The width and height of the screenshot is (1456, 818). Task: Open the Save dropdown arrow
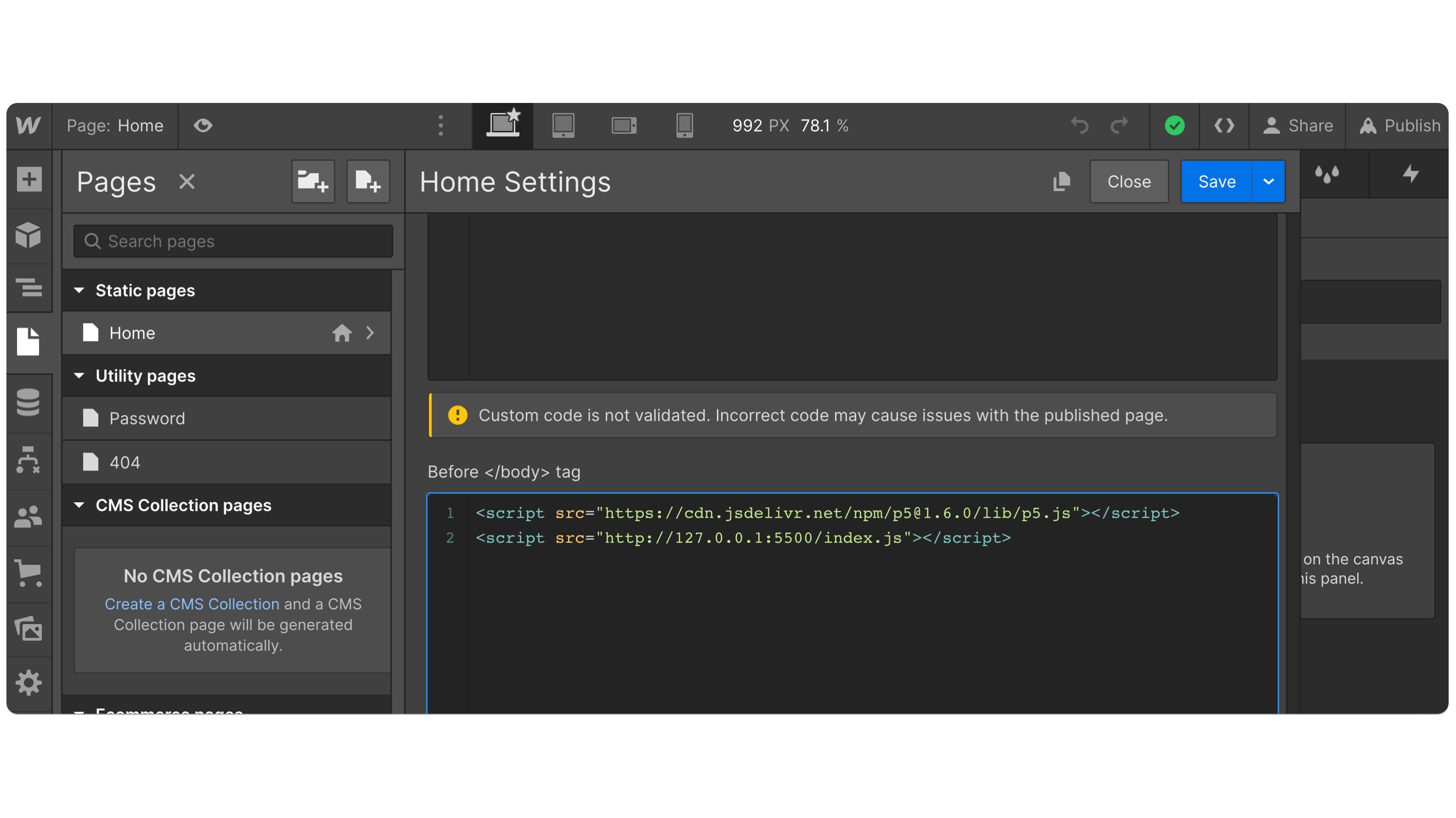click(x=1268, y=182)
